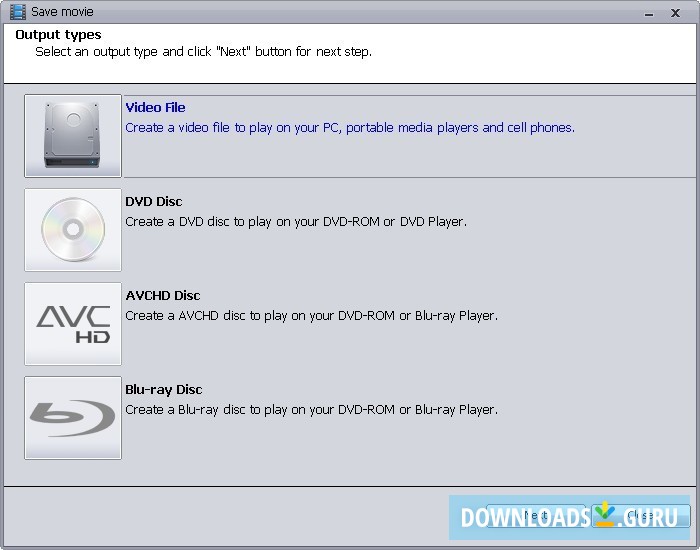Click the Save movie filmstrip title icon
This screenshot has height=550, width=700.
click(18, 12)
